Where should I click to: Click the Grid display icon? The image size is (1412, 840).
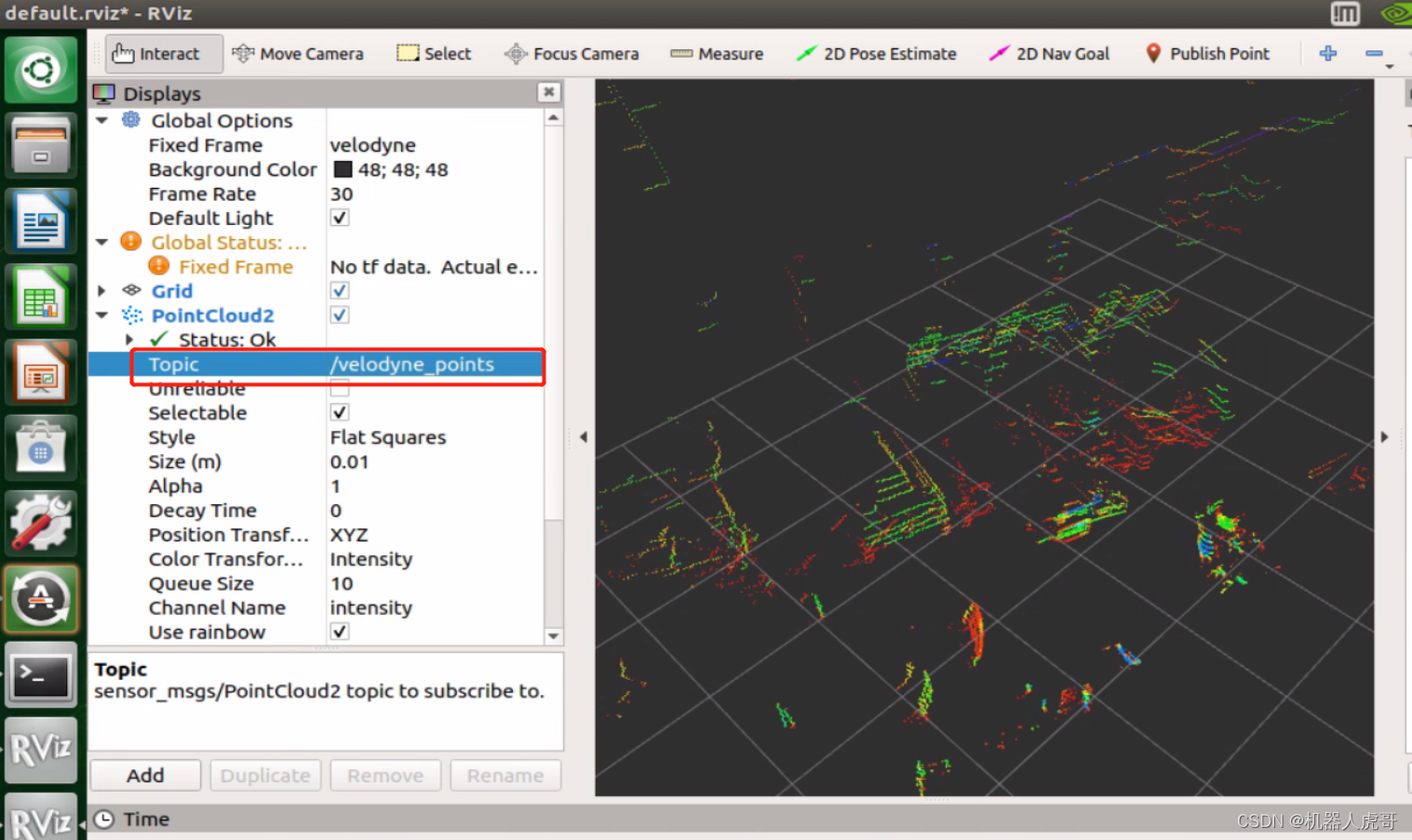(x=132, y=290)
